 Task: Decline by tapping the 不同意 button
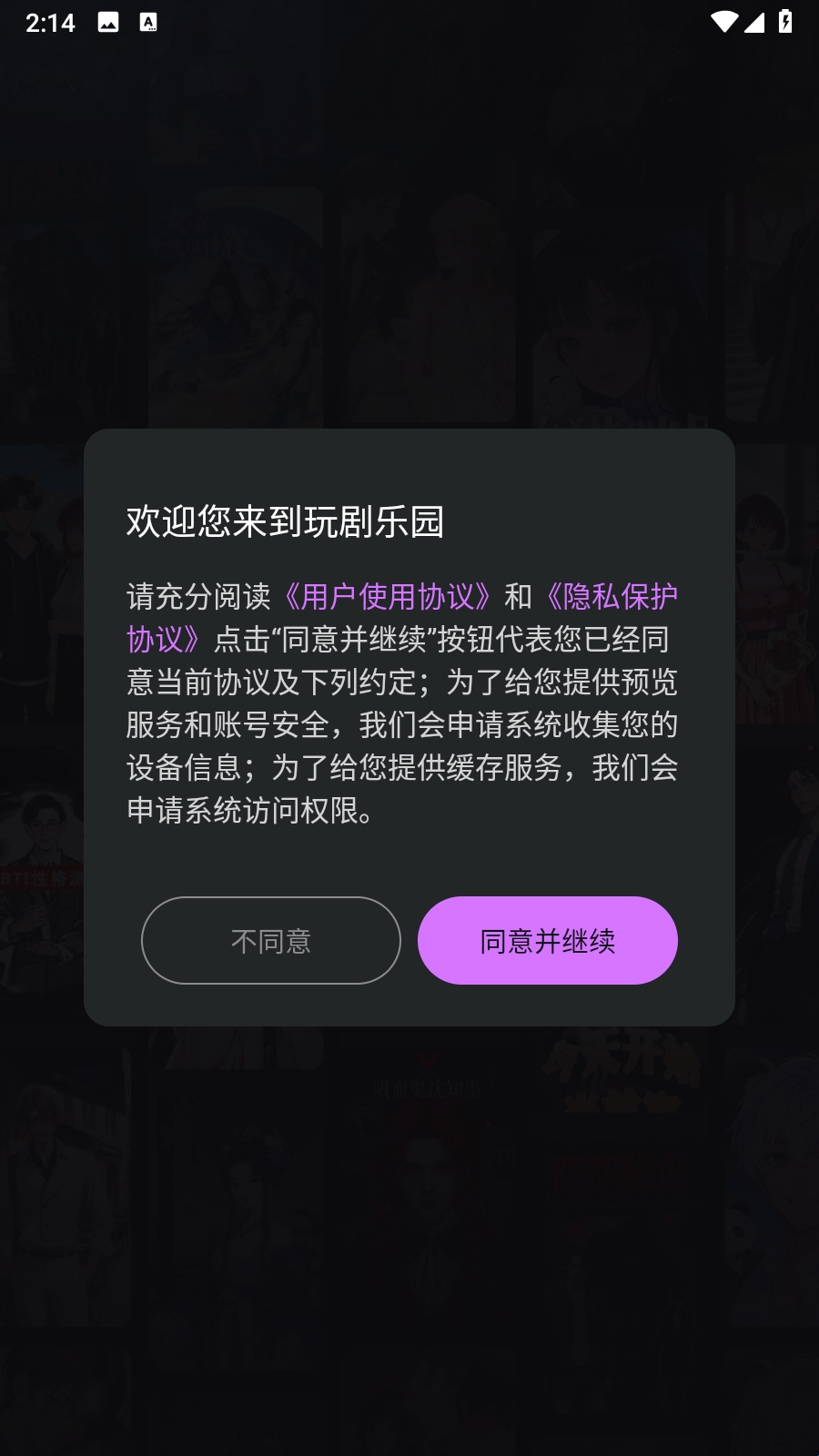click(x=271, y=940)
